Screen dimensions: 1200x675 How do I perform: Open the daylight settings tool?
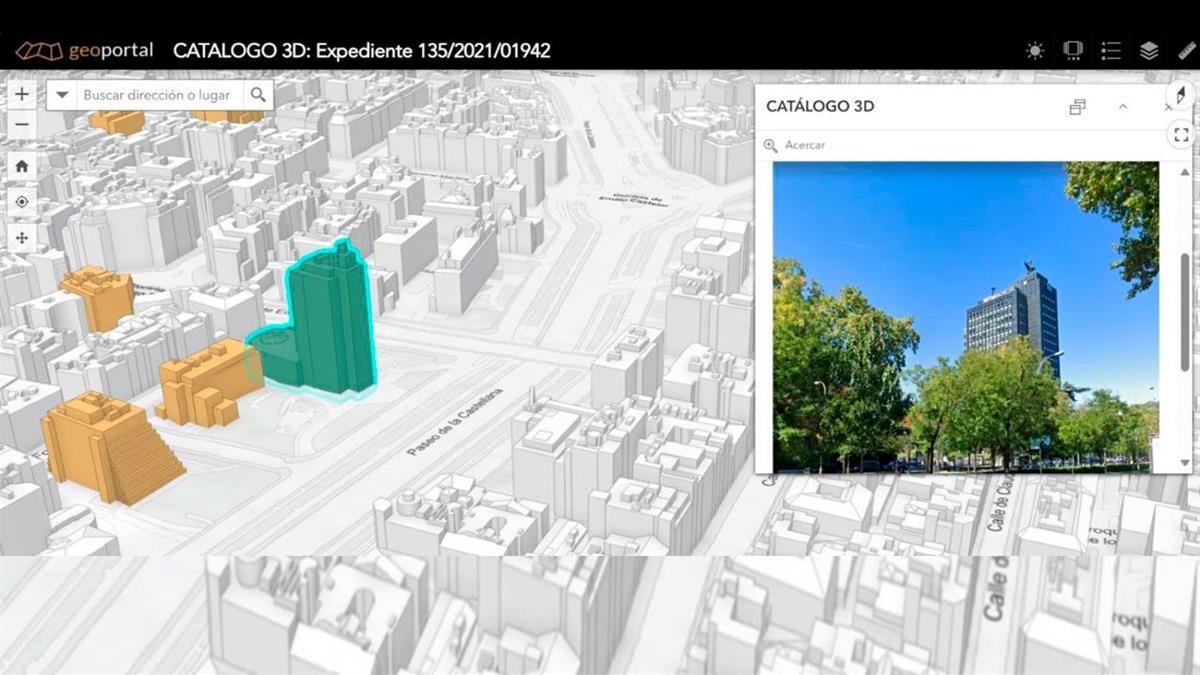tap(1034, 50)
